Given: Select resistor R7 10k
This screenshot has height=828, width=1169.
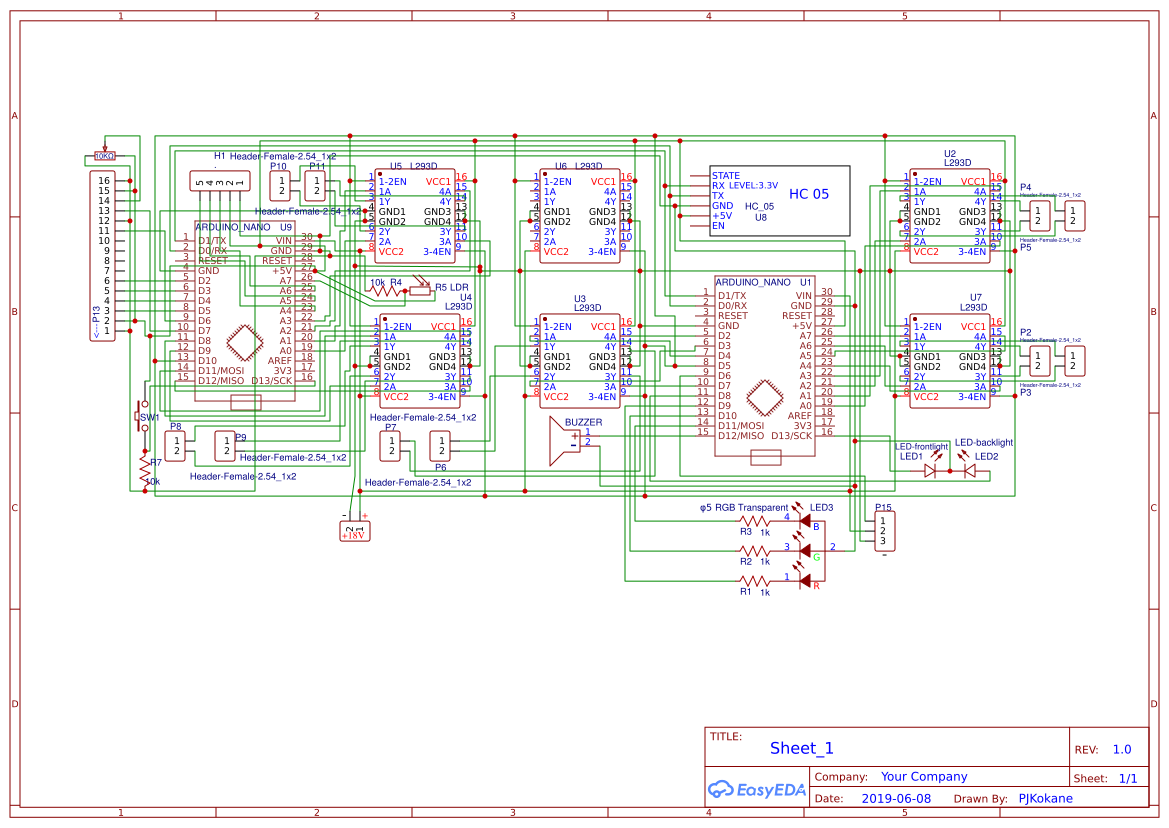Looking at the screenshot, I should [143, 470].
